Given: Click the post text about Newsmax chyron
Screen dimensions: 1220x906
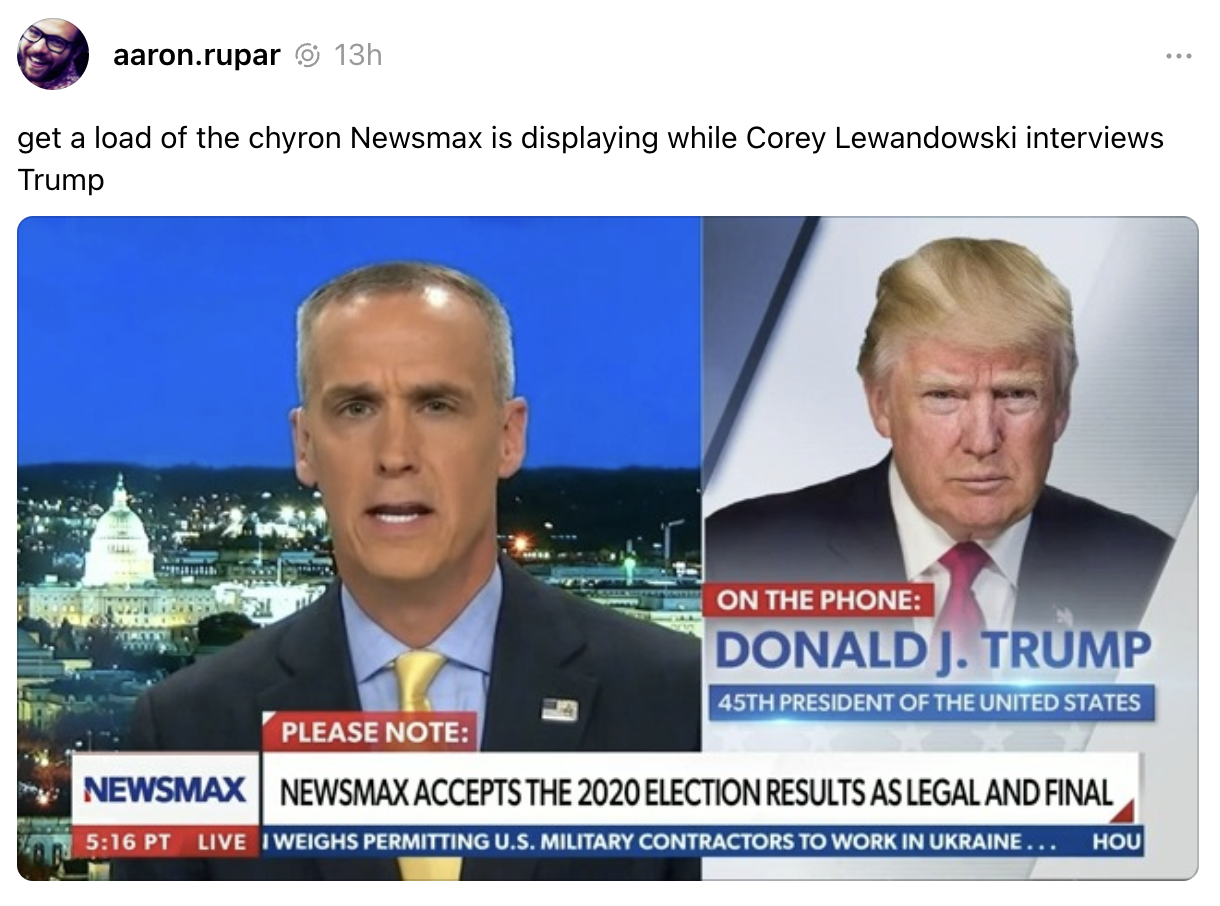Looking at the screenshot, I should tap(591, 158).
